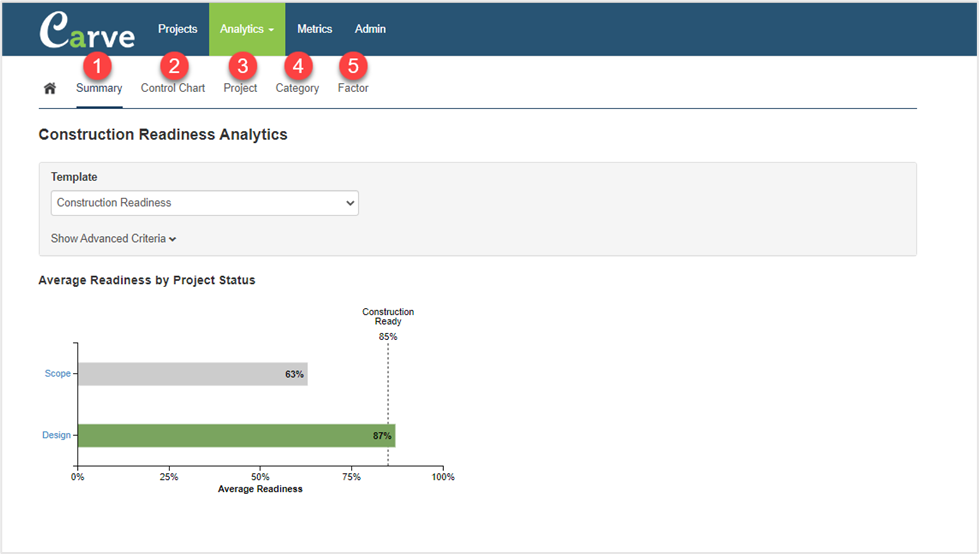This screenshot has height=554, width=979.
Task: Click the 87% bar value
Action: pyautogui.click(x=382, y=436)
